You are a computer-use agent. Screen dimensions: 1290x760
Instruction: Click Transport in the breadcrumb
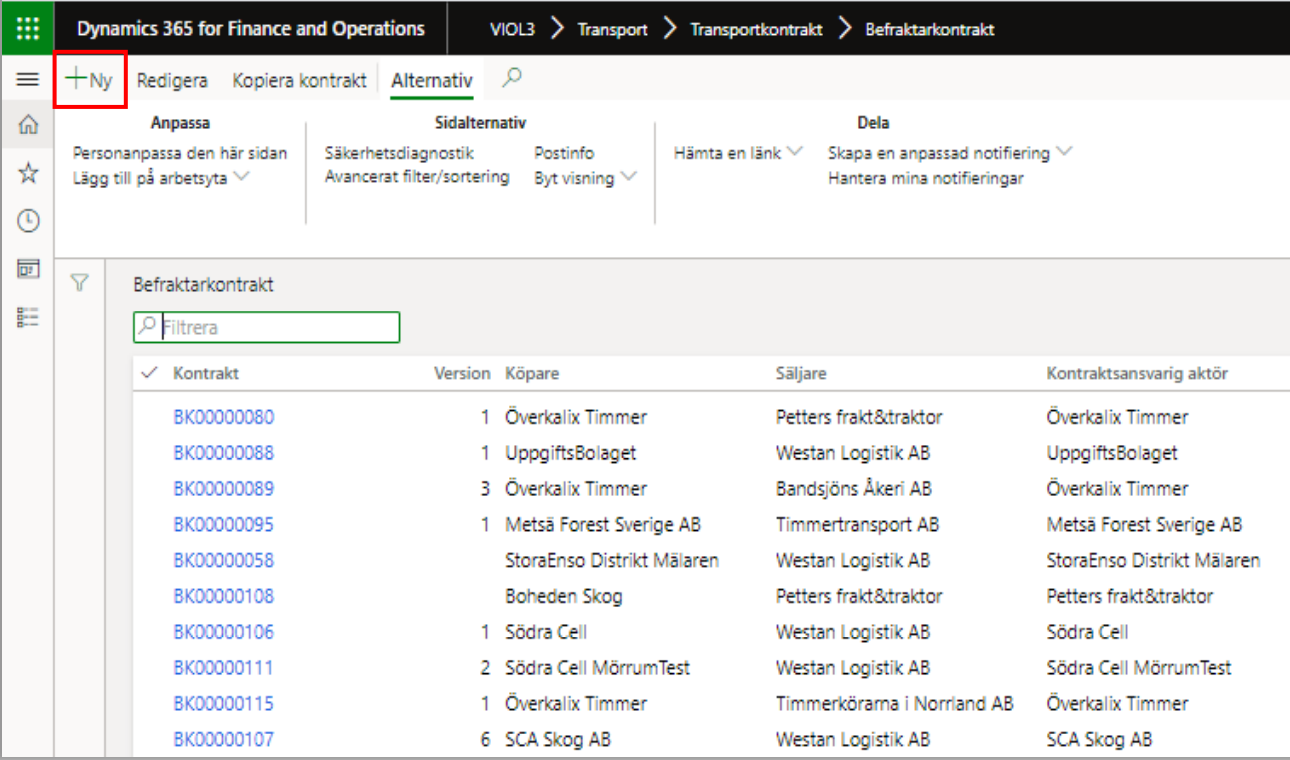613,29
